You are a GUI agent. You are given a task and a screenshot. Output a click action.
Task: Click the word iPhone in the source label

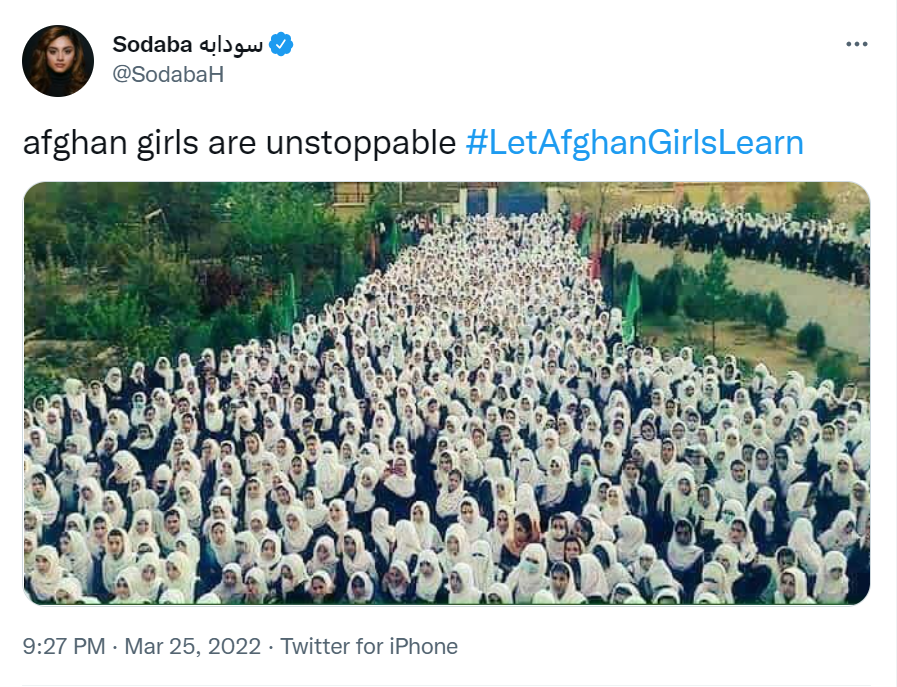point(422,646)
